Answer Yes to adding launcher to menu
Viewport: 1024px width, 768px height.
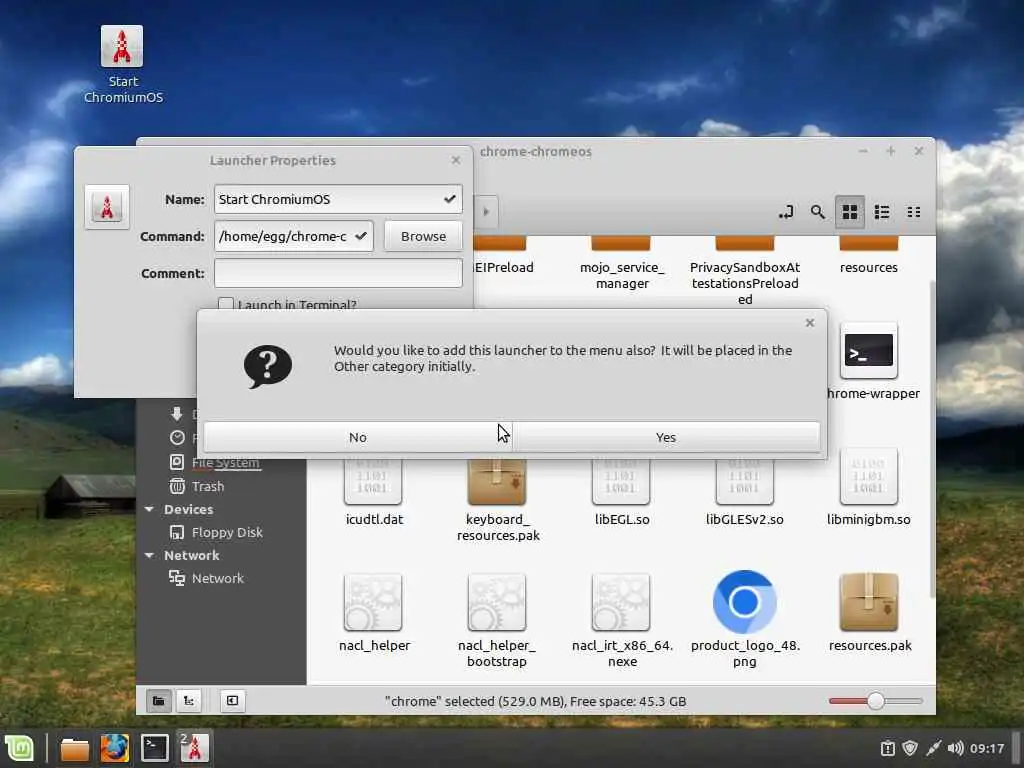(666, 437)
